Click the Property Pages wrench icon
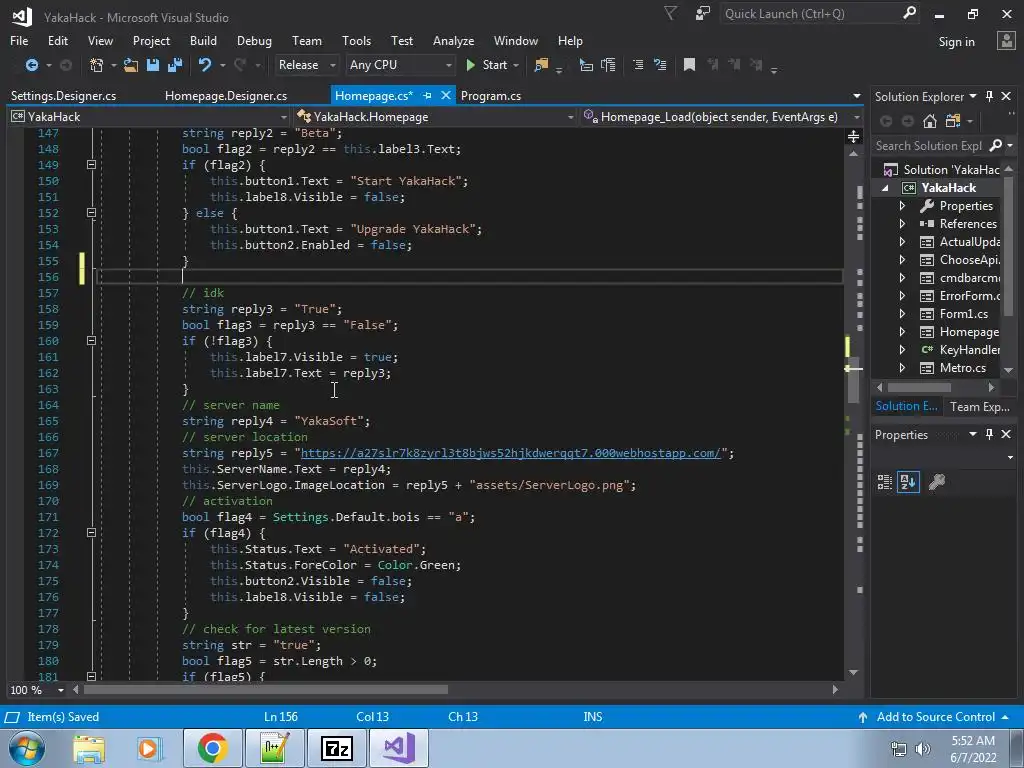 point(936,482)
